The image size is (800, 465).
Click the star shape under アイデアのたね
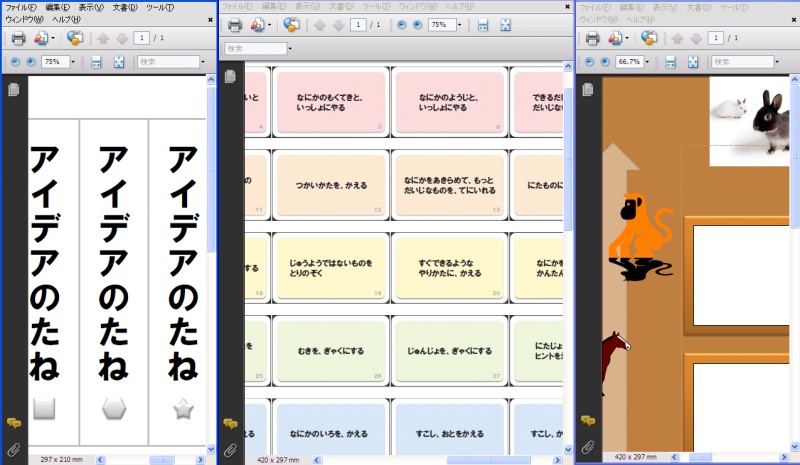pyautogui.click(x=183, y=408)
